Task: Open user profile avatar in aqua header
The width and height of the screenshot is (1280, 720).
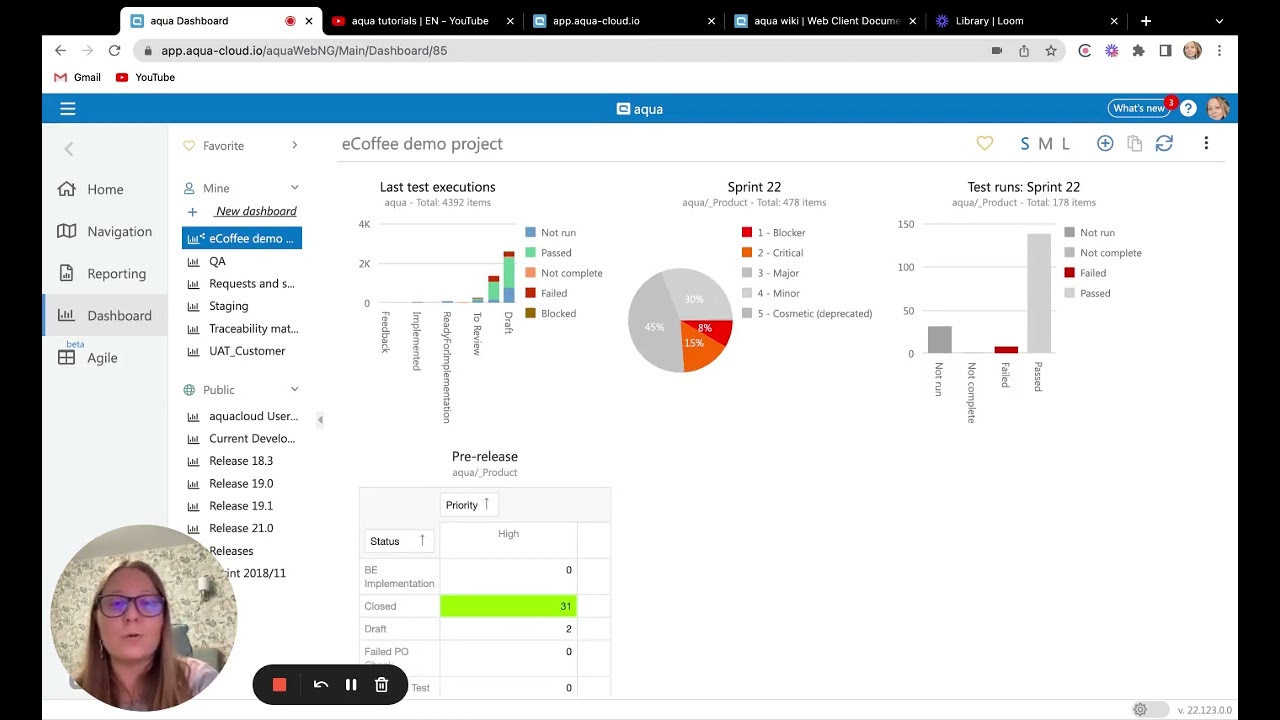Action: [1217, 109]
